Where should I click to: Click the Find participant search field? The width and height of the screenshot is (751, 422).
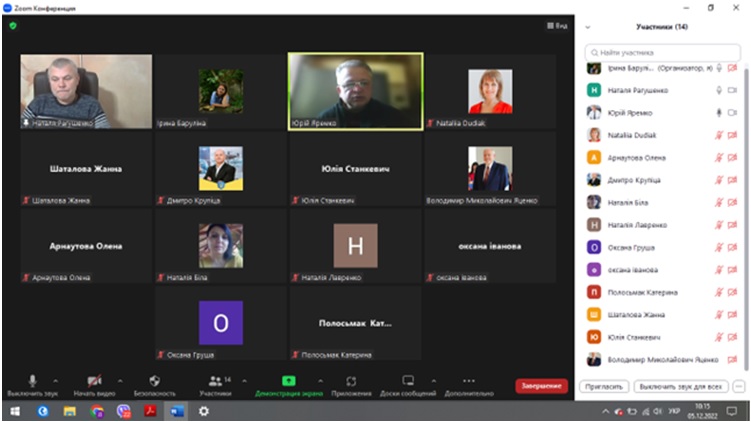(662, 53)
